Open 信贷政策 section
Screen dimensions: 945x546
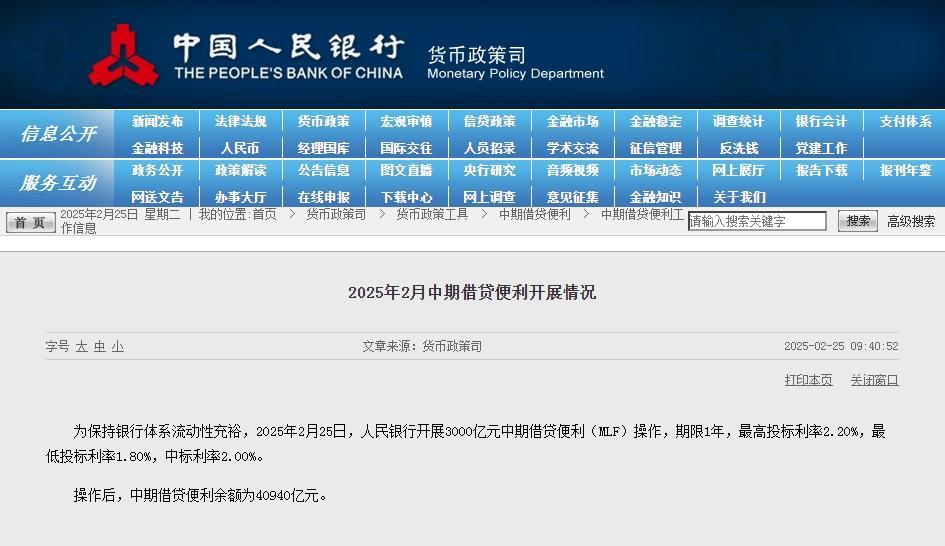click(489, 121)
